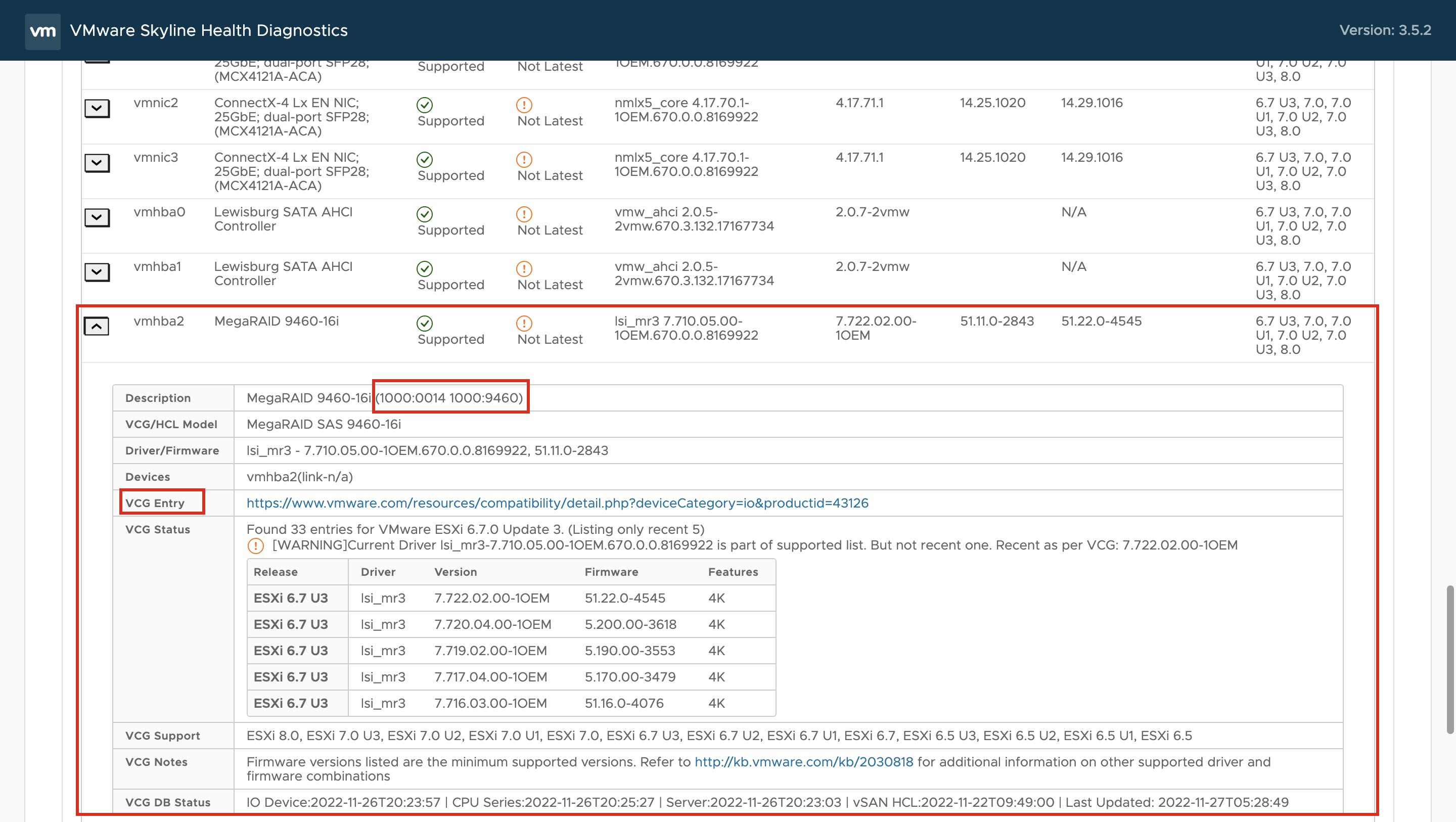Click the 7.722.02.00-1OEM version in VCG table
The width and height of the screenshot is (1456, 822).
(492, 598)
